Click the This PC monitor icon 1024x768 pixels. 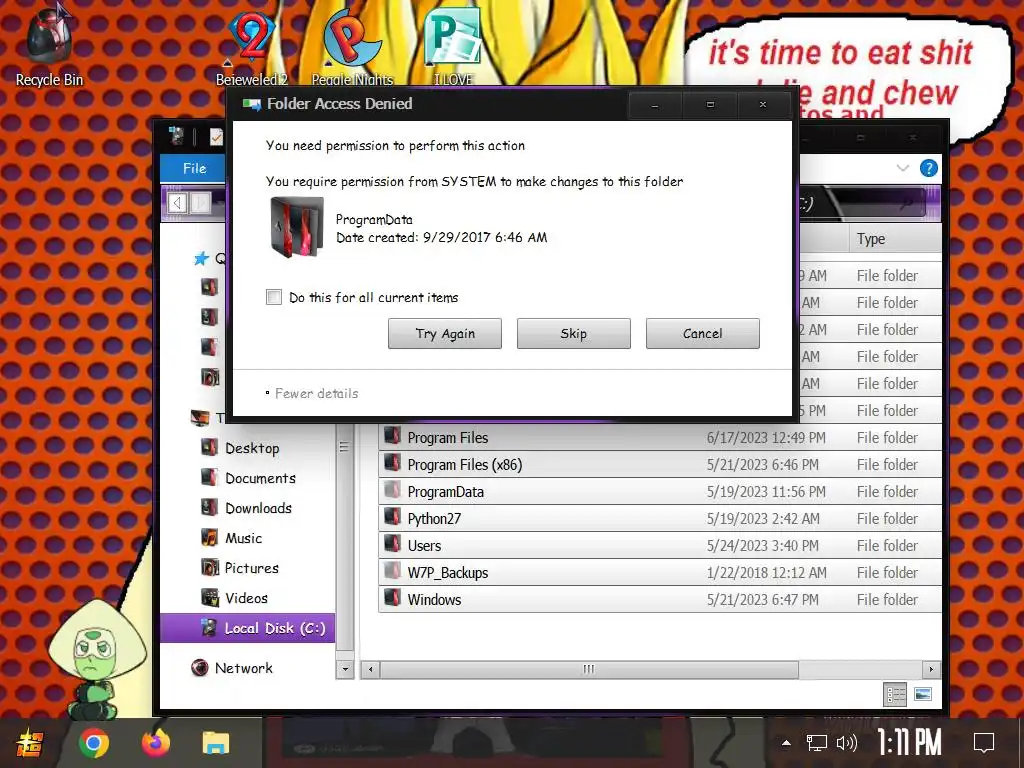coord(200,417)
